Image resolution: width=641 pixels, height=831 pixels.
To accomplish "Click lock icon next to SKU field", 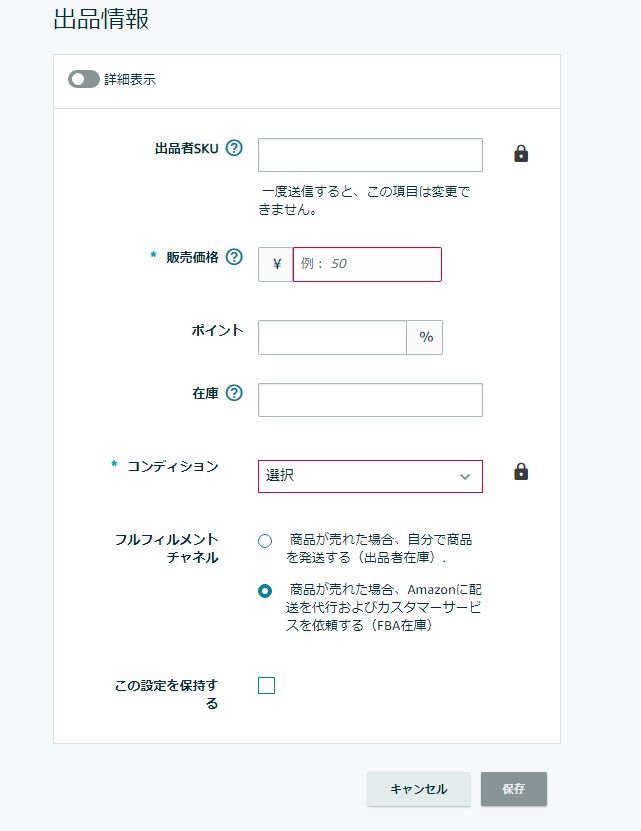I will [521, 153].
